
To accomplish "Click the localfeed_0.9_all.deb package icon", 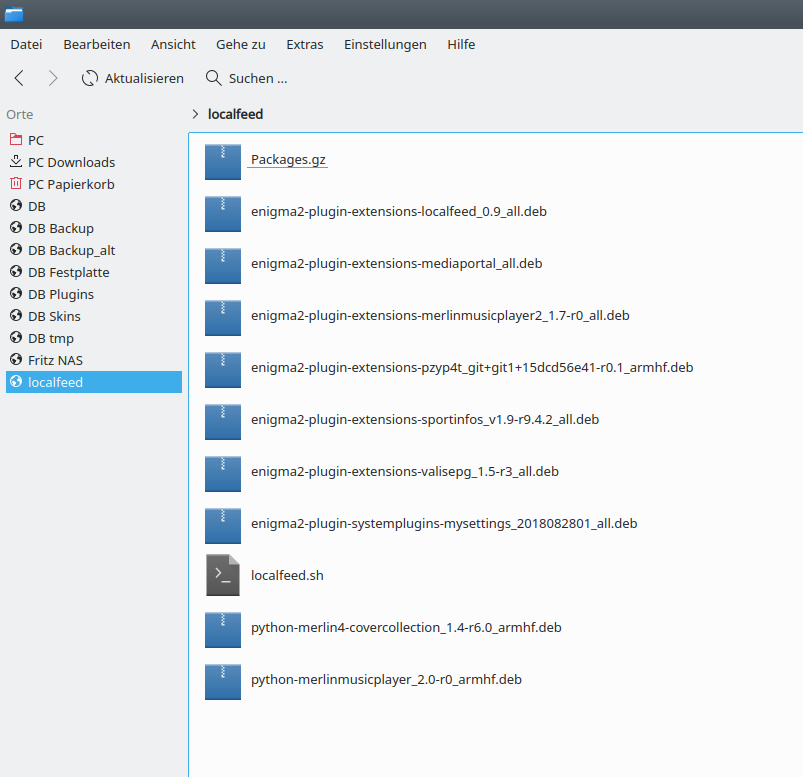I will [223, 214].
